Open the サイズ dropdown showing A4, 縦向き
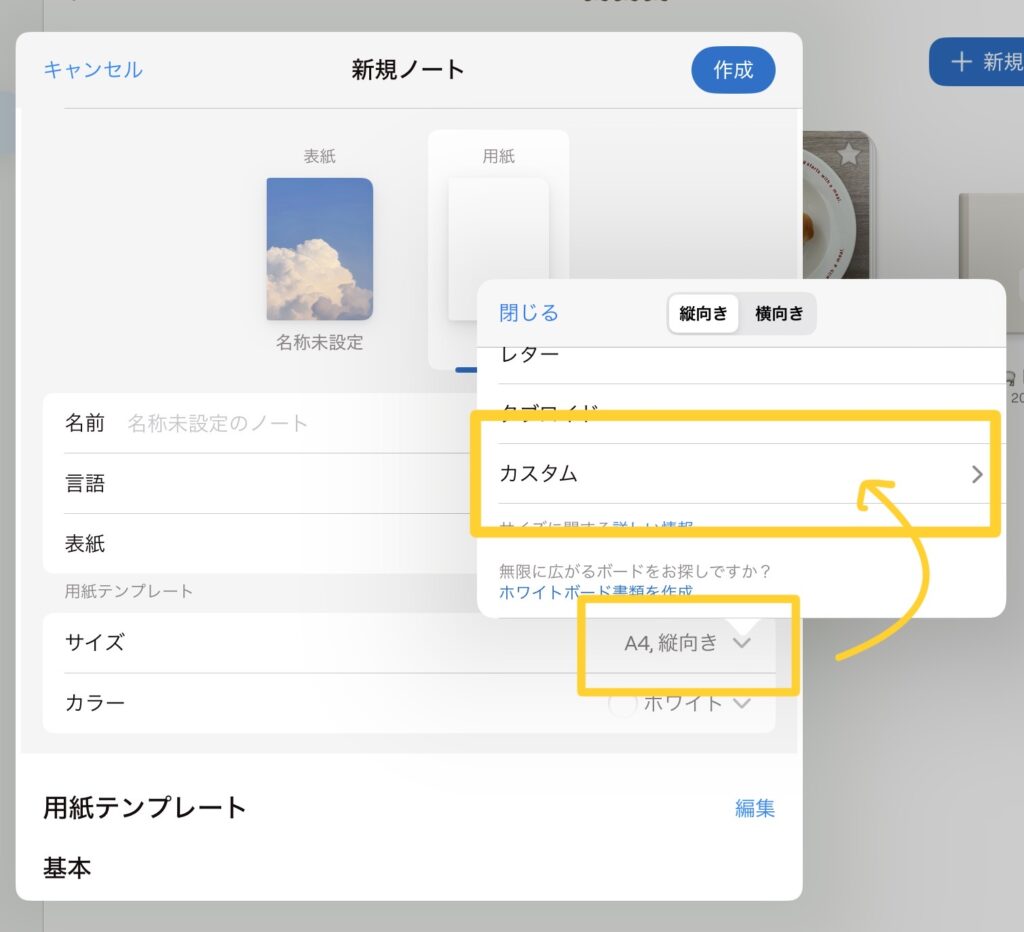The image size is (1024, 932). [x=686, y=643]
